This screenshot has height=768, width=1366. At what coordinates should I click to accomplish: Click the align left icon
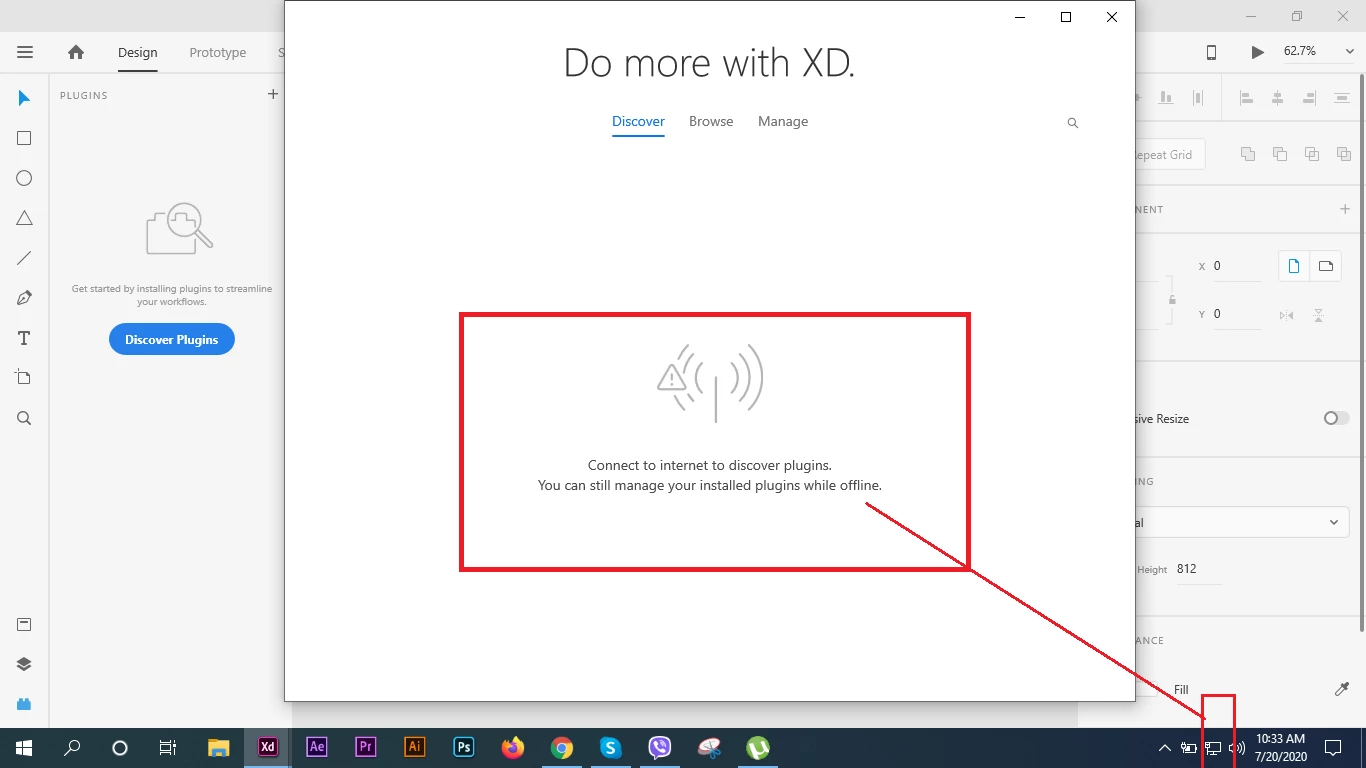click(x=1246, y=98)
